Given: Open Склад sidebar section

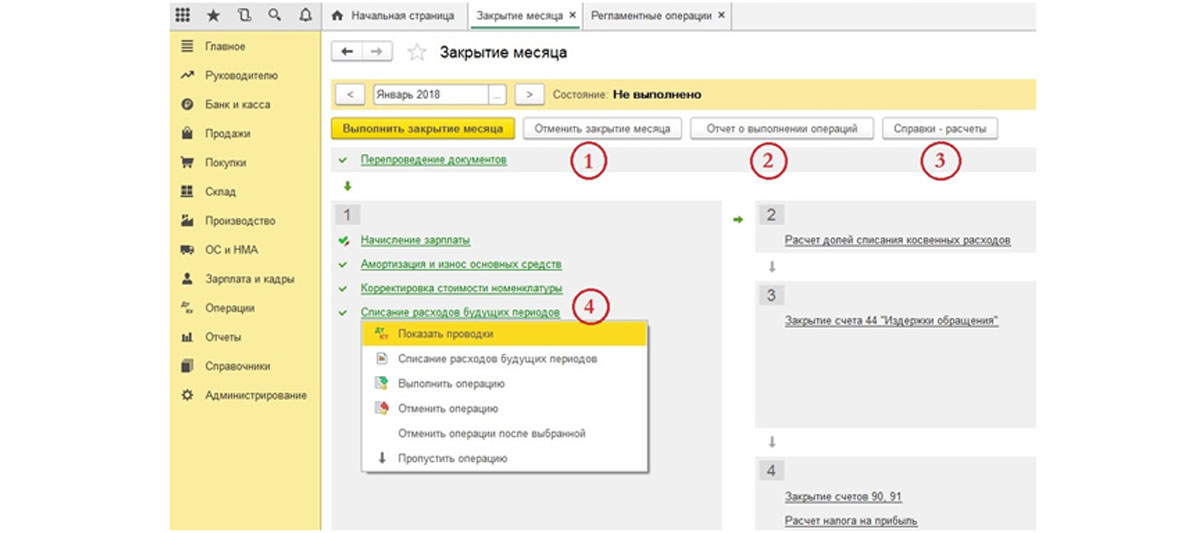Looking at the screenshot, I should 220,192.
